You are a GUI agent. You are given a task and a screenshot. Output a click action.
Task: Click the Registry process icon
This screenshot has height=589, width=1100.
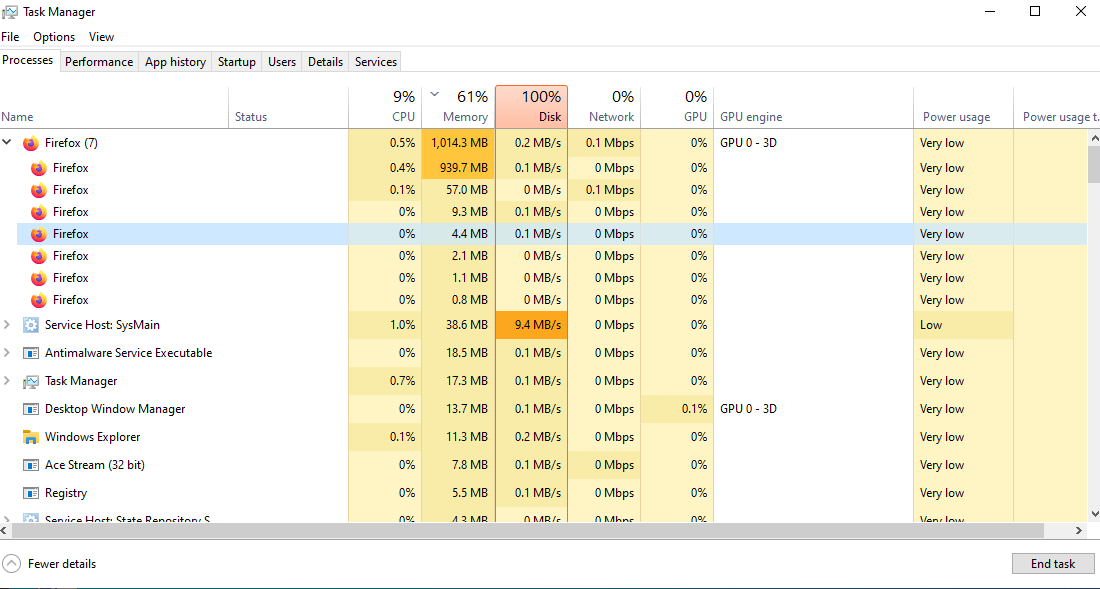[x=30, y=493]
